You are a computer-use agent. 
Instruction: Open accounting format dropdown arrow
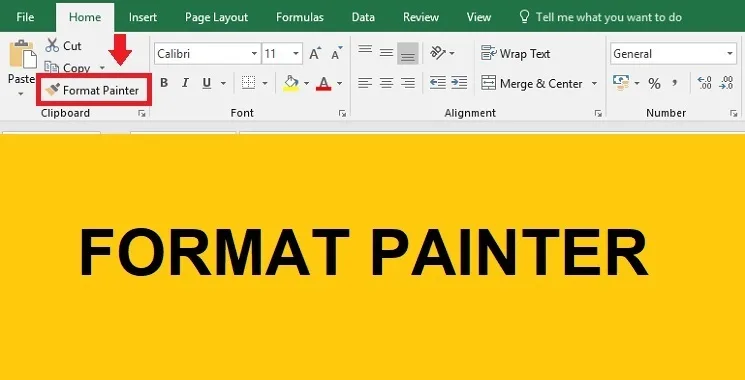637,84
